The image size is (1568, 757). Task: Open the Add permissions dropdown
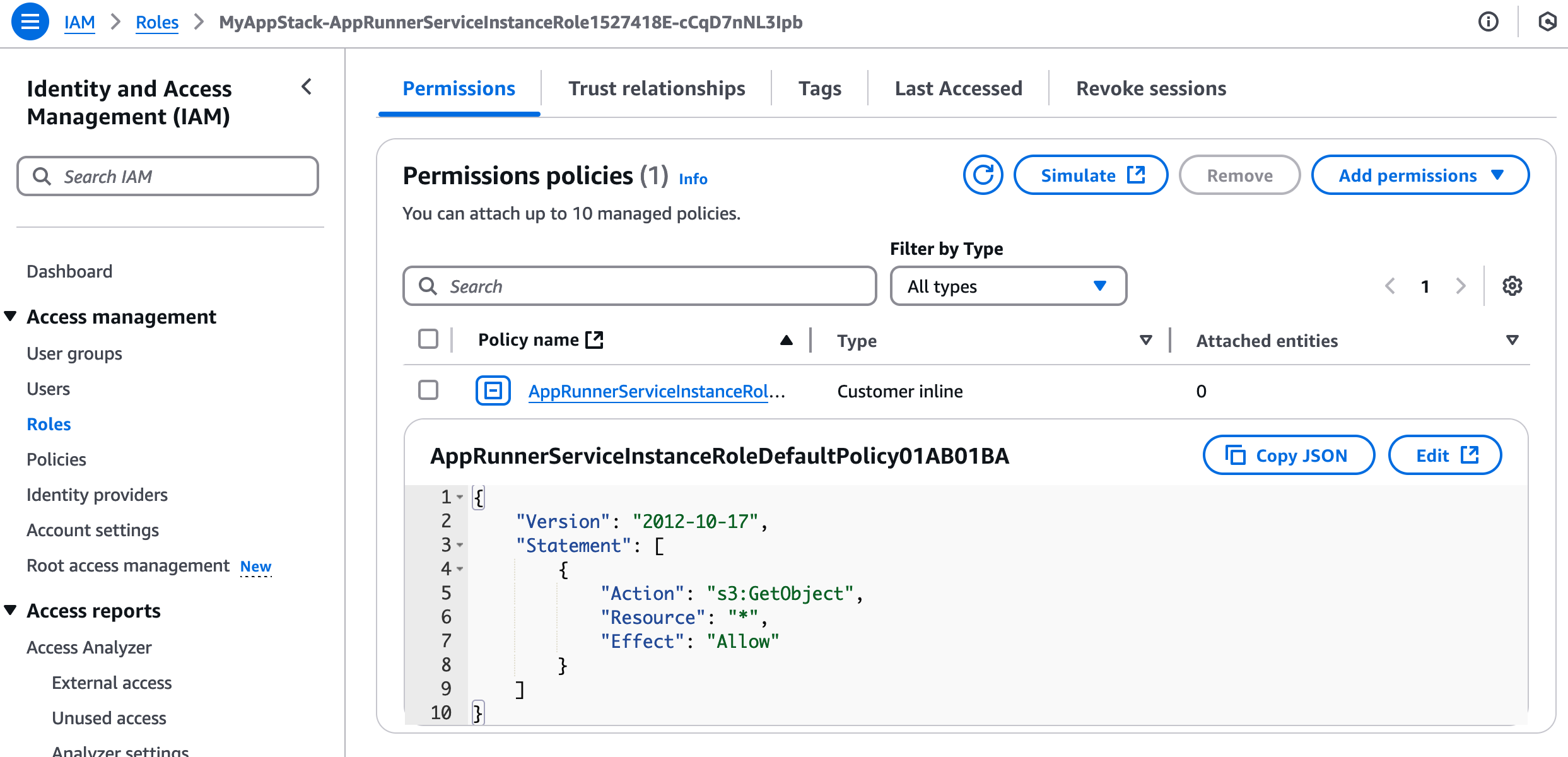click(x=1420, y=175)
